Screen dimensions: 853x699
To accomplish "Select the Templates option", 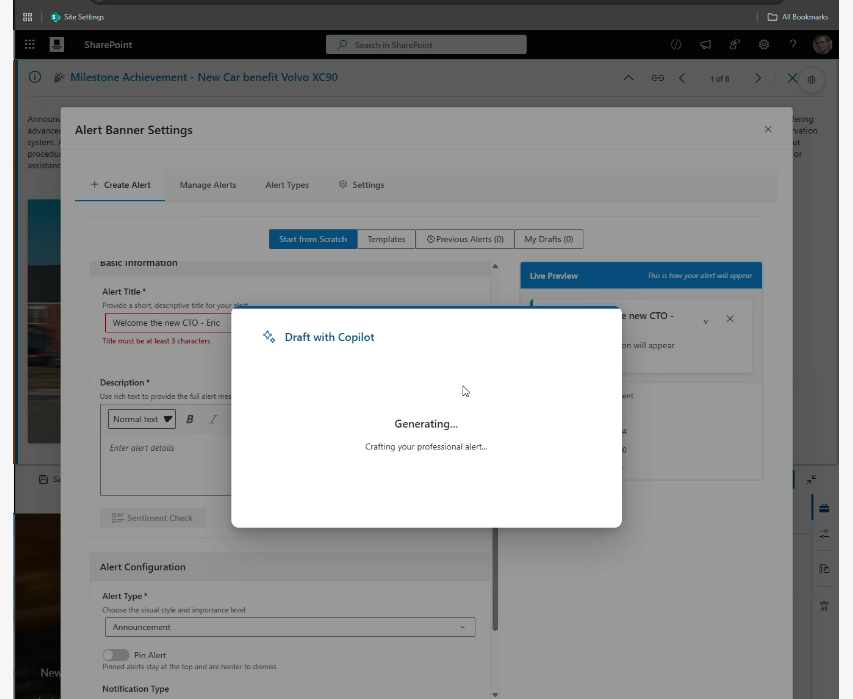I will click(x=386, y=239).
